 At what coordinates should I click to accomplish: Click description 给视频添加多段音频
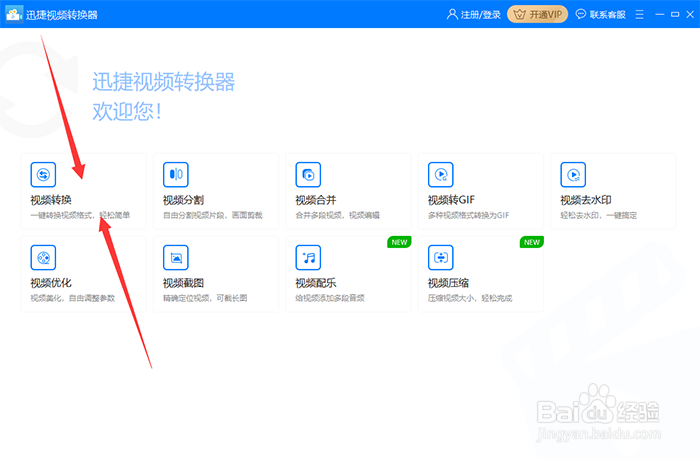coord(330,298)
